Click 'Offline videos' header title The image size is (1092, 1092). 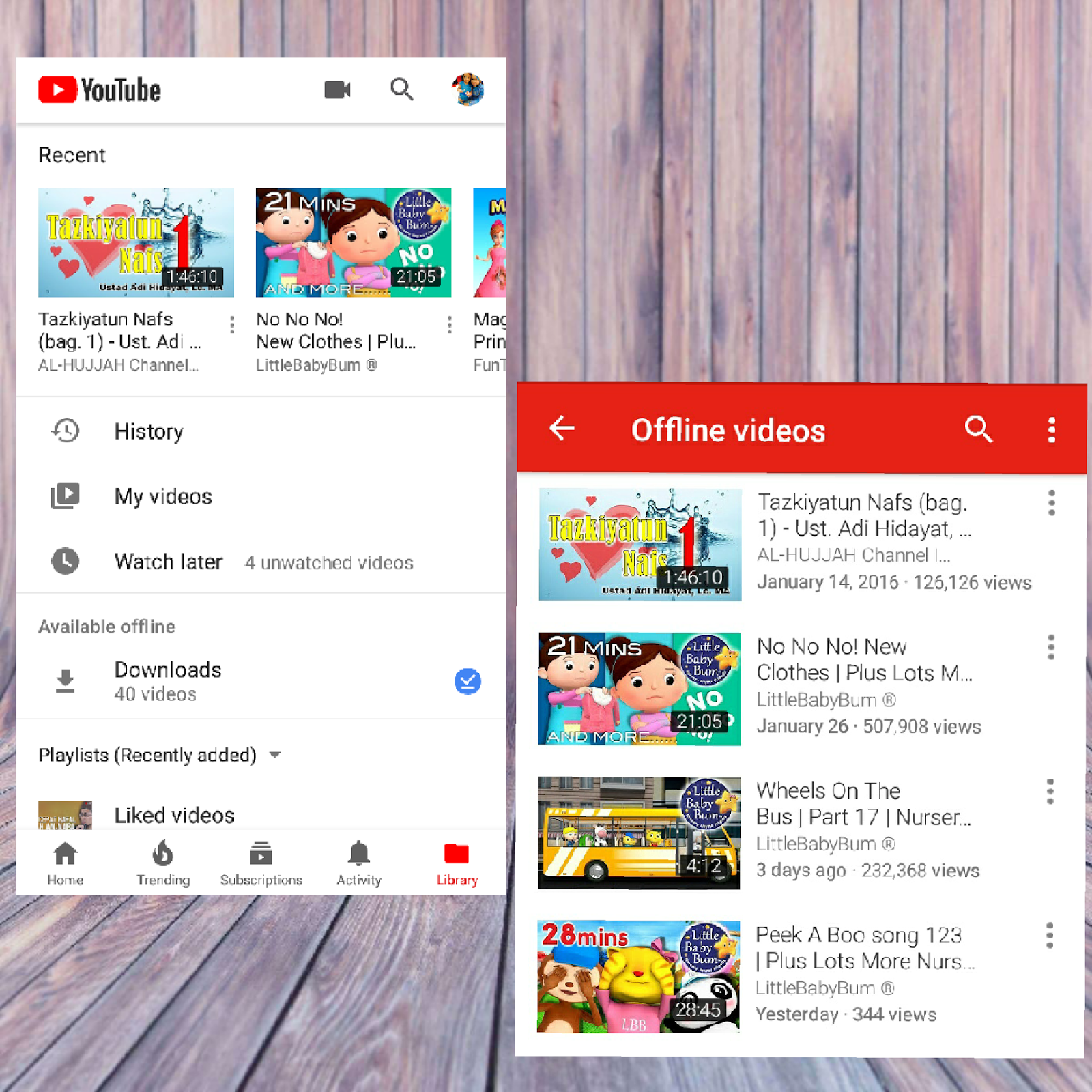[728, 430]
